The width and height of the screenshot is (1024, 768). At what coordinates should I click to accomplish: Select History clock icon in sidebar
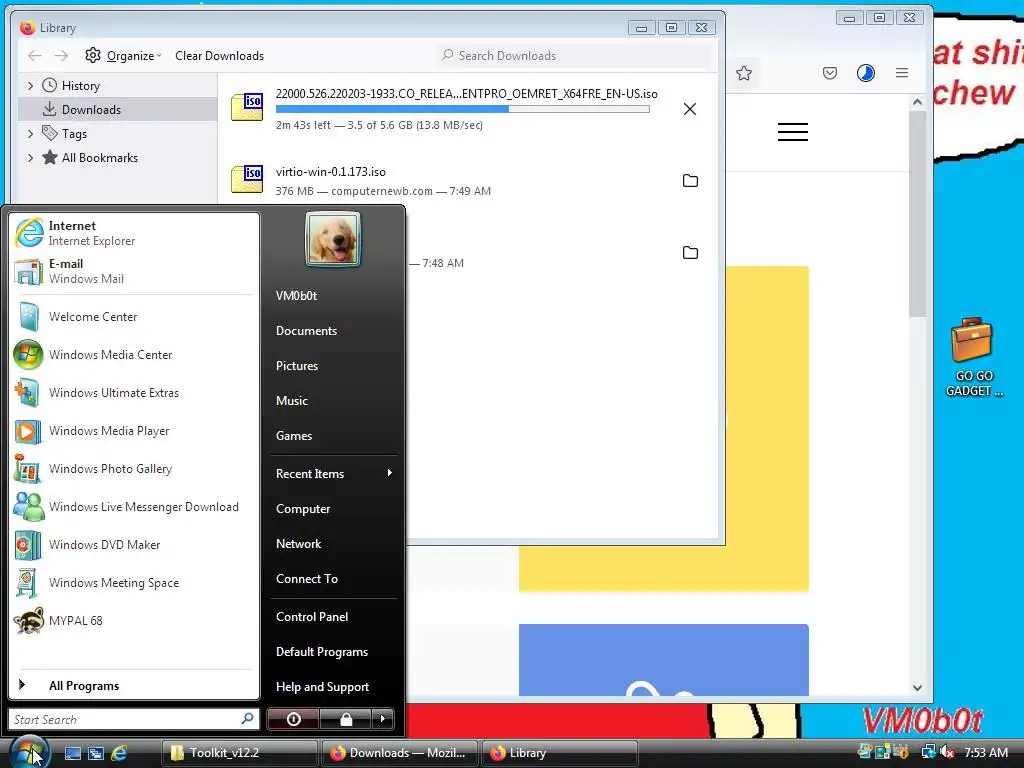tap(50, 86)
